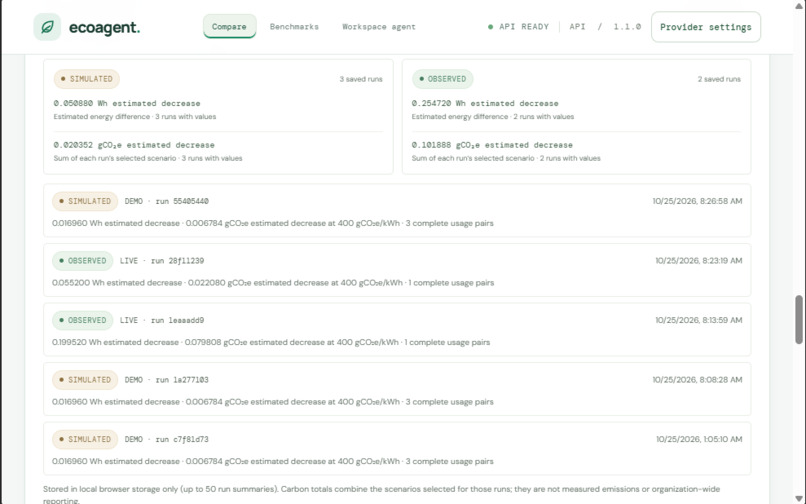Click '0.050880 Wh estimated decrease' value

[127, 103]
